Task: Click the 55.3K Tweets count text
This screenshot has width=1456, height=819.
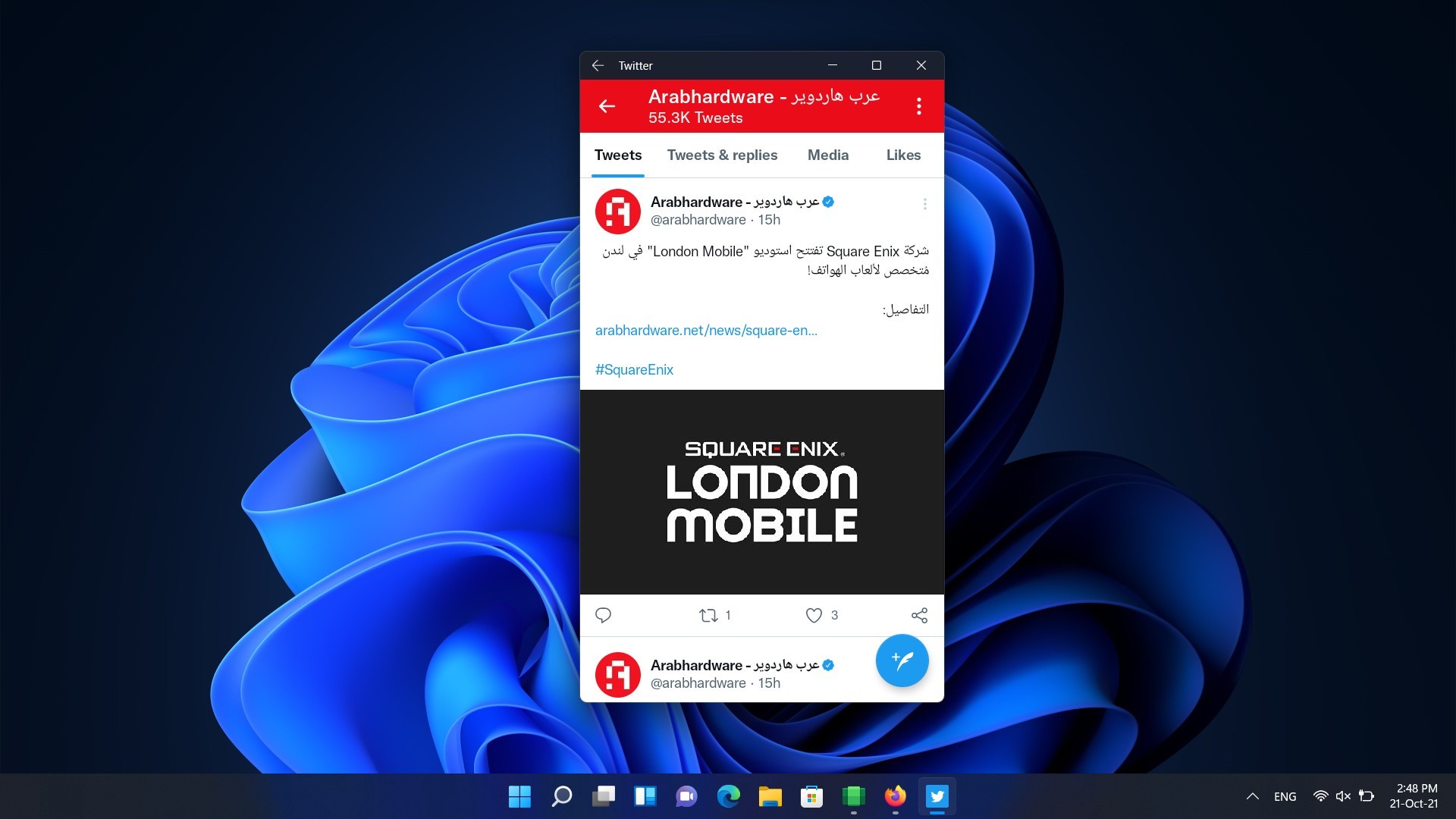Action: pos(695,118)
